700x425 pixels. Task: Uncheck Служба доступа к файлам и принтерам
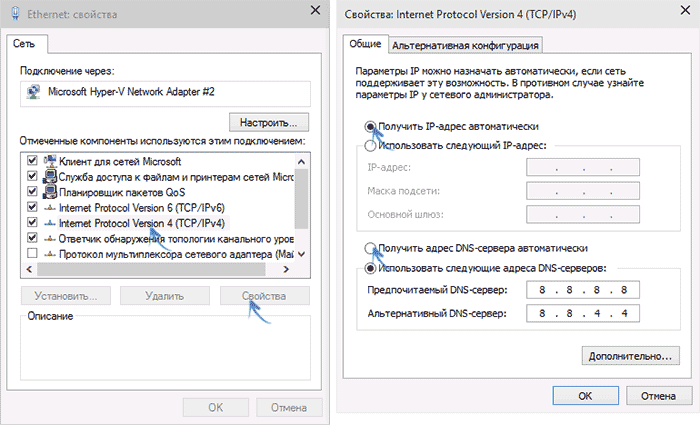click(32, 176)
